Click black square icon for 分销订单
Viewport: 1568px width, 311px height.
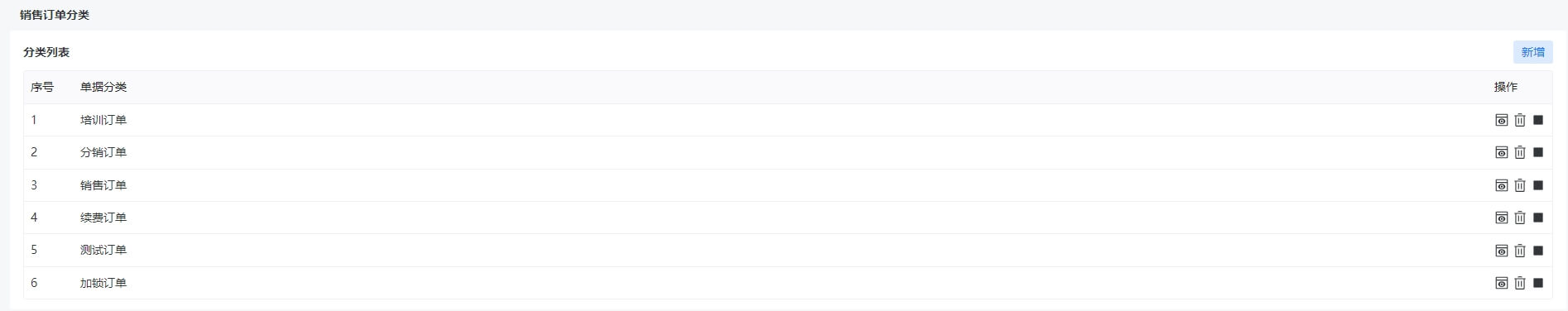tap(1538, 152)
